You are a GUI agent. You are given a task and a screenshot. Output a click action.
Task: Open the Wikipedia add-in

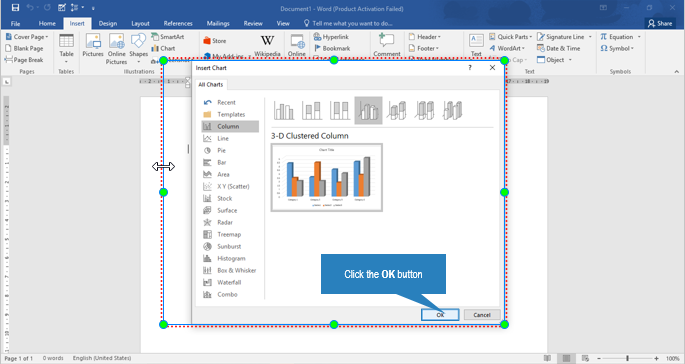pyautogui.click(x=267, y=45)
